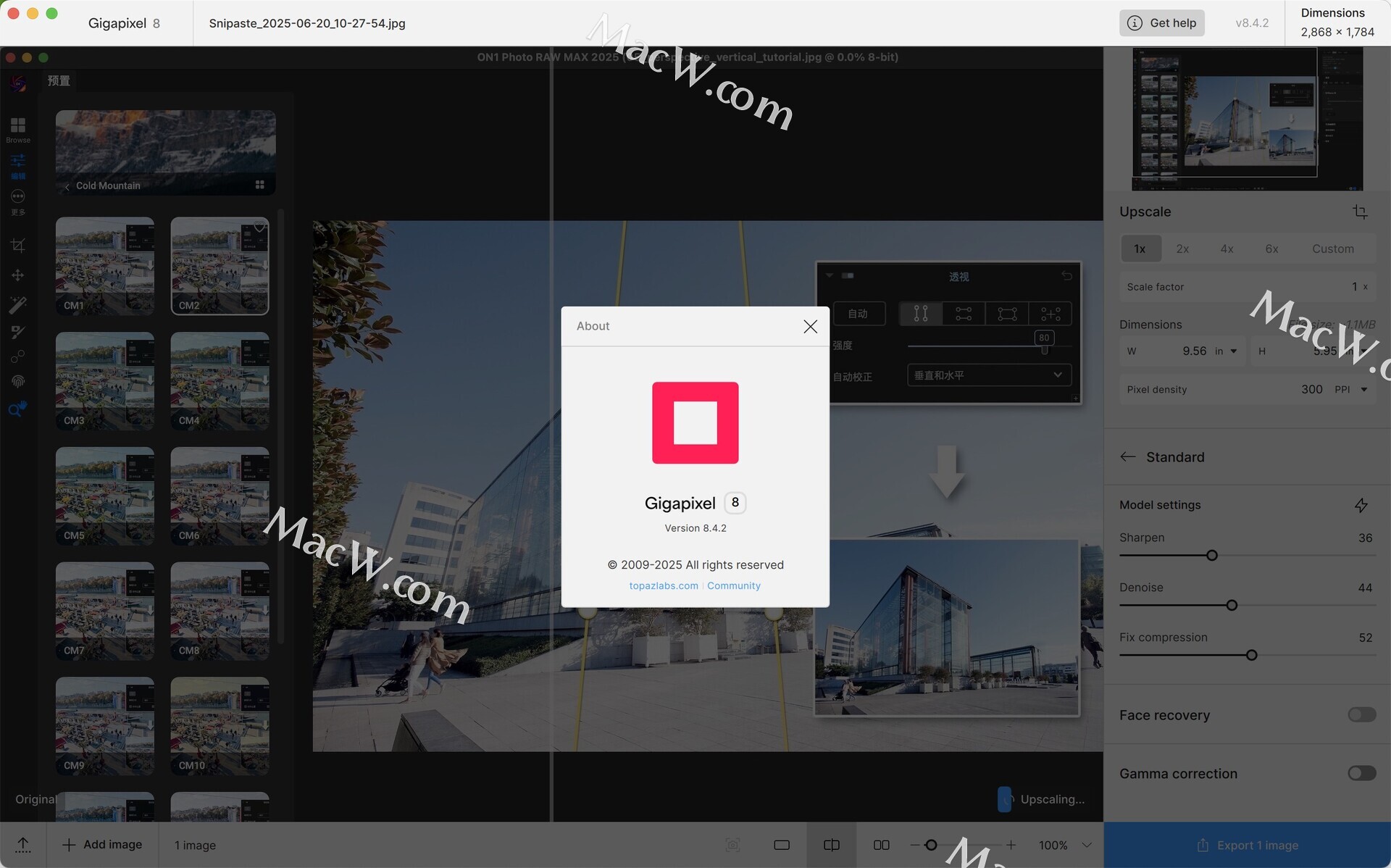The height and width of the screenshot is (868, 1391).
Task: Click the perspective panel reset icon
Action: 1066,276
